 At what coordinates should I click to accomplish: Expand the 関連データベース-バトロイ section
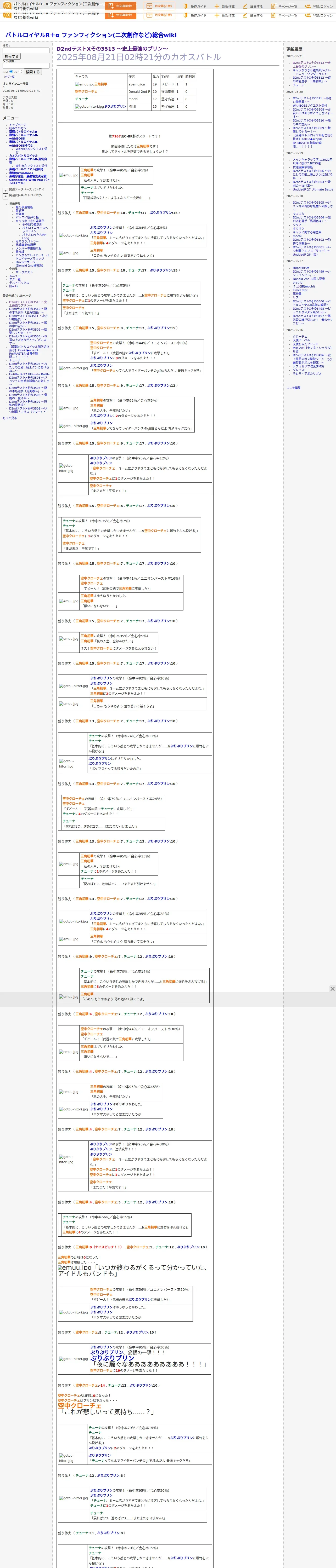(5, 190)
